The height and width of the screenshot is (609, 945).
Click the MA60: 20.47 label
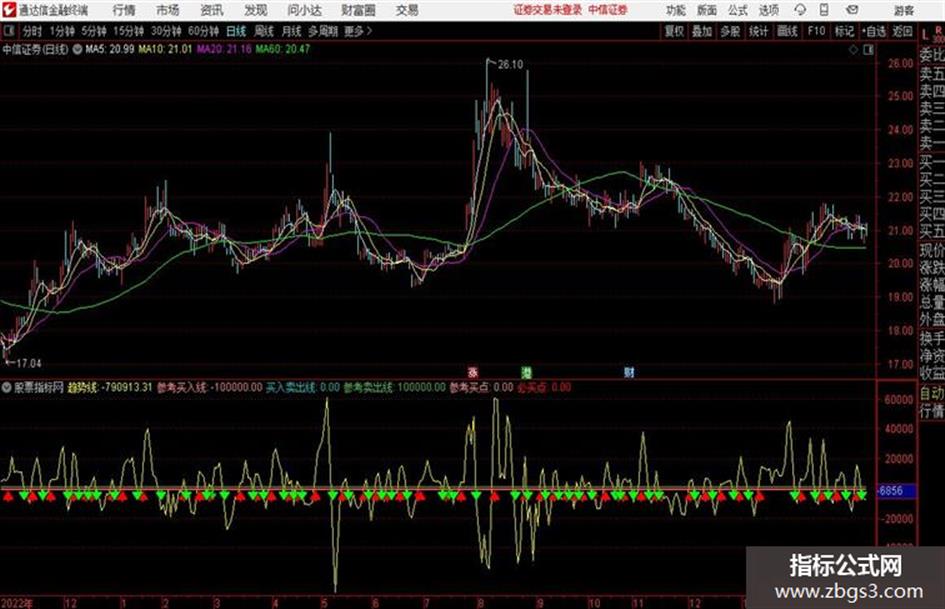(283, 49)
